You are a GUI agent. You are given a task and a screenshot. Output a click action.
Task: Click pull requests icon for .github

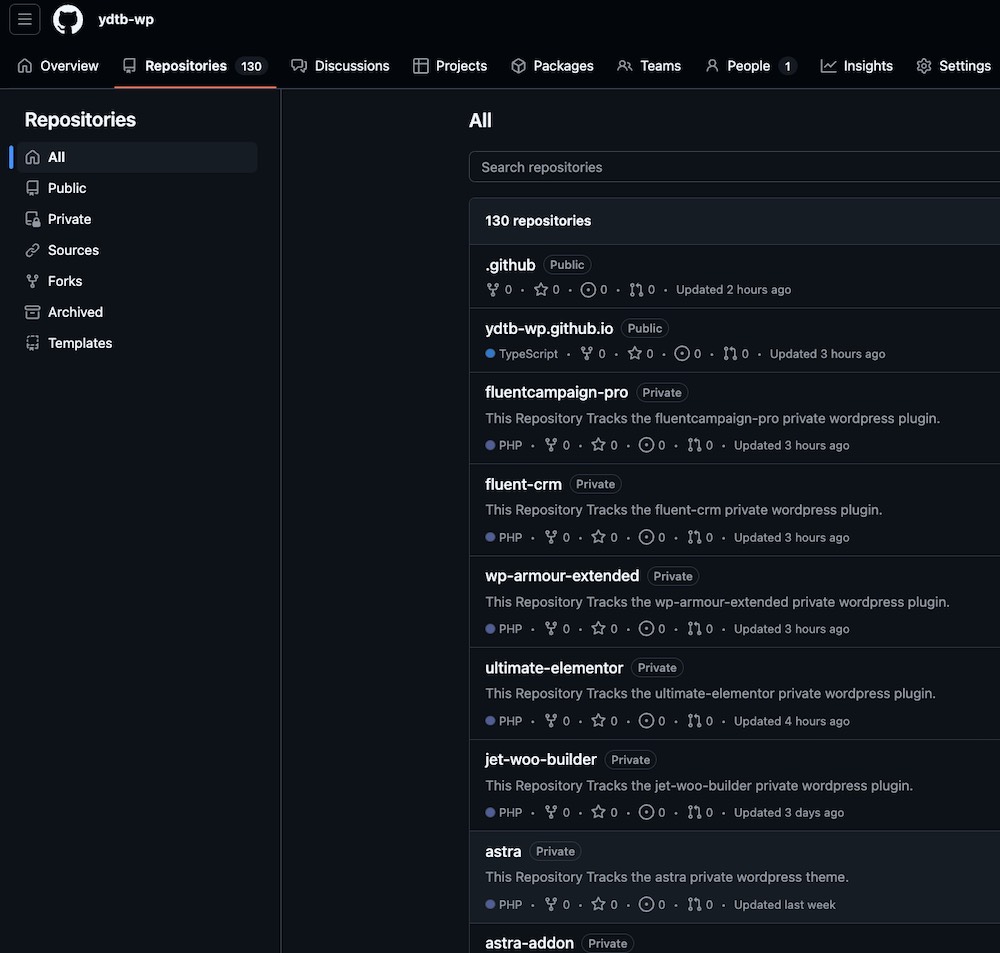coord(636,290)
